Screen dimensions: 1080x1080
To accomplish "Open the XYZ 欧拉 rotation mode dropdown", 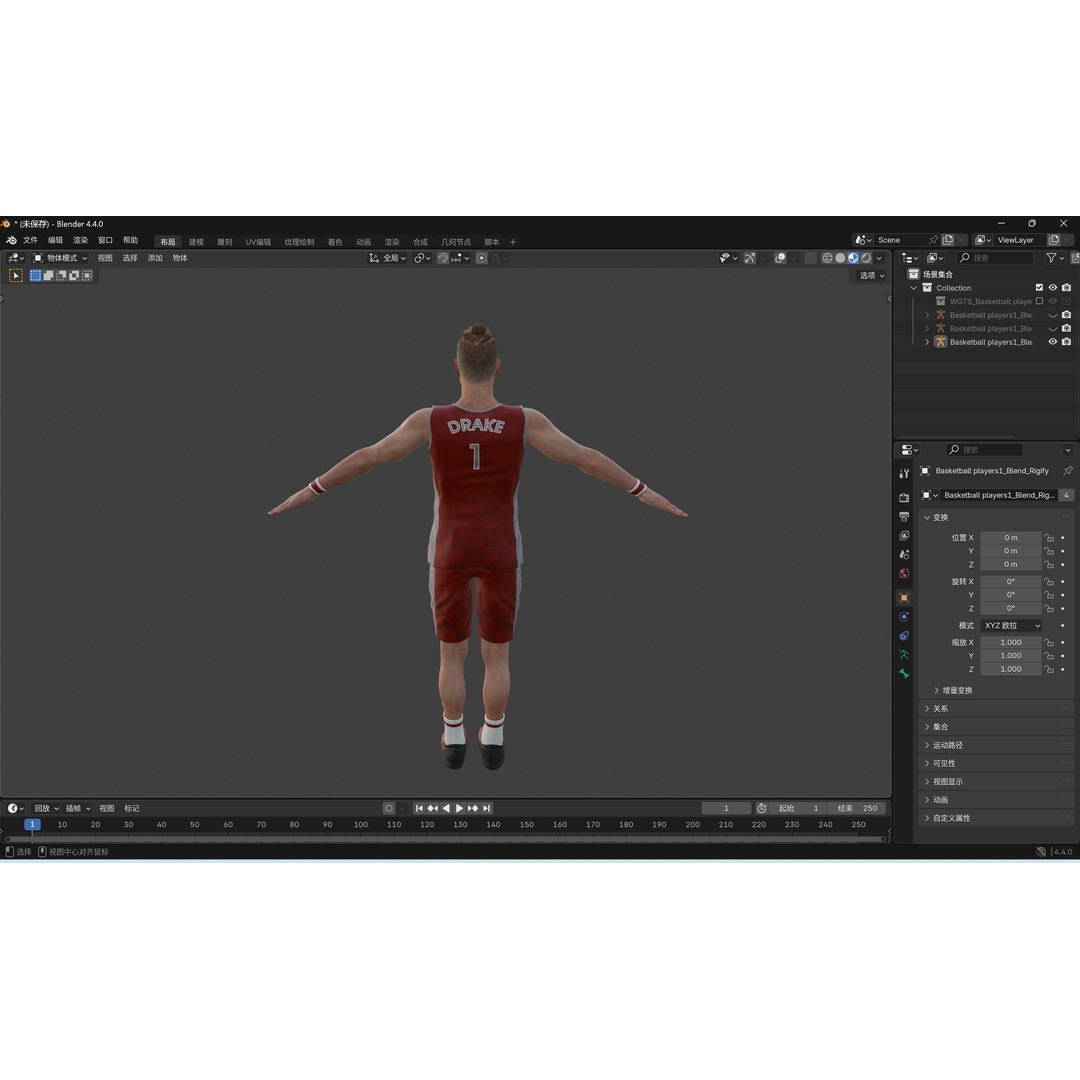I will (1011, 626).
